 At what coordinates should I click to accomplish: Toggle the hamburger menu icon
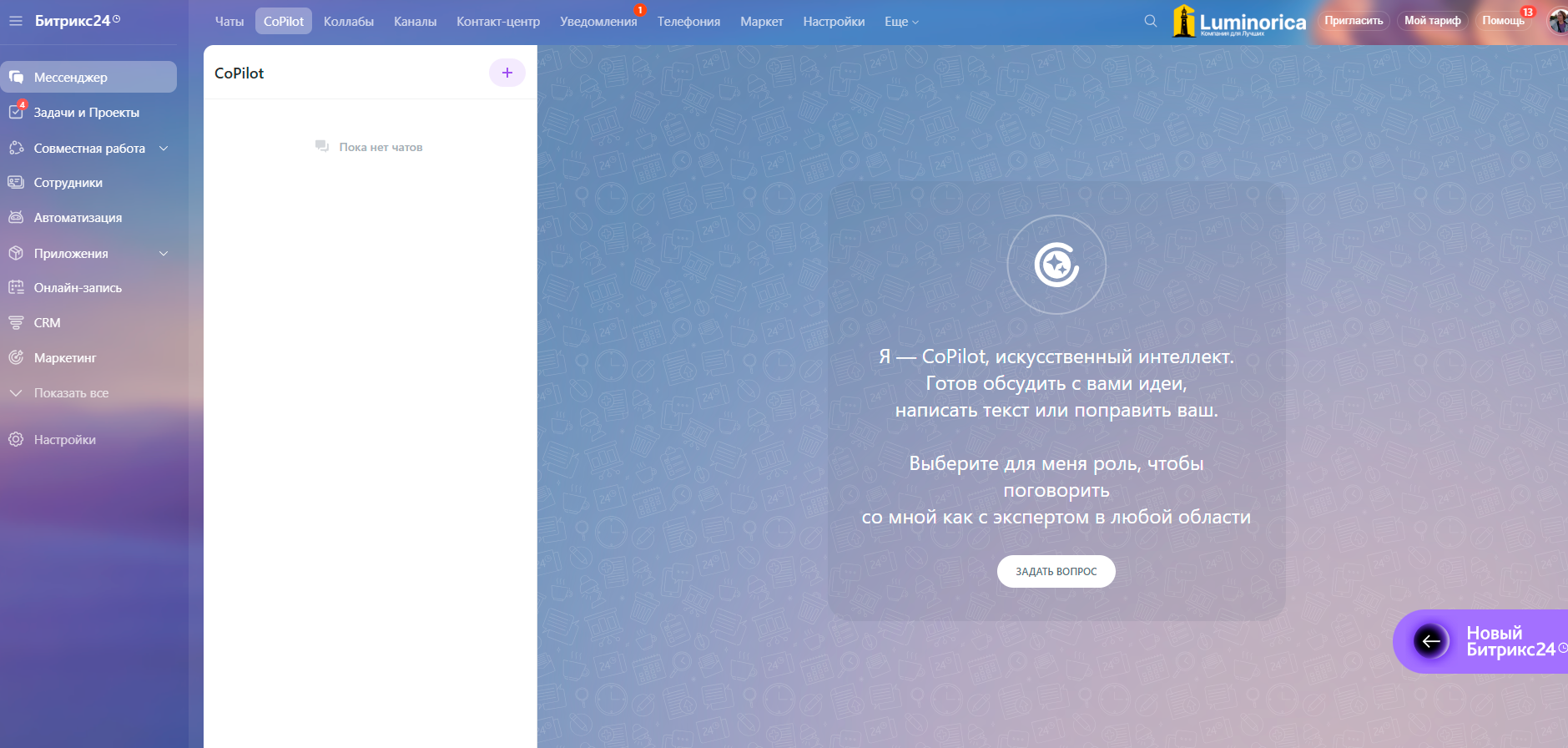point(15,21)
